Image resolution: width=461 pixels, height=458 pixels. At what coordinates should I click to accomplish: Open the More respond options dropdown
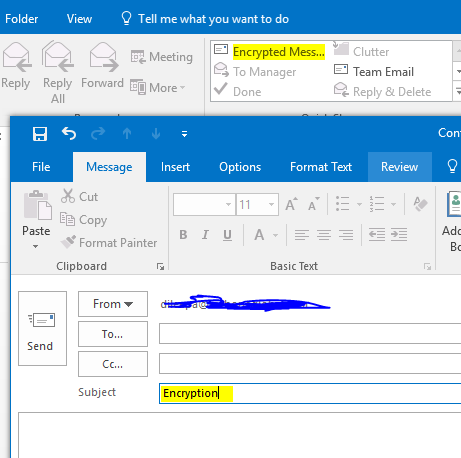(x=158, y=88)
